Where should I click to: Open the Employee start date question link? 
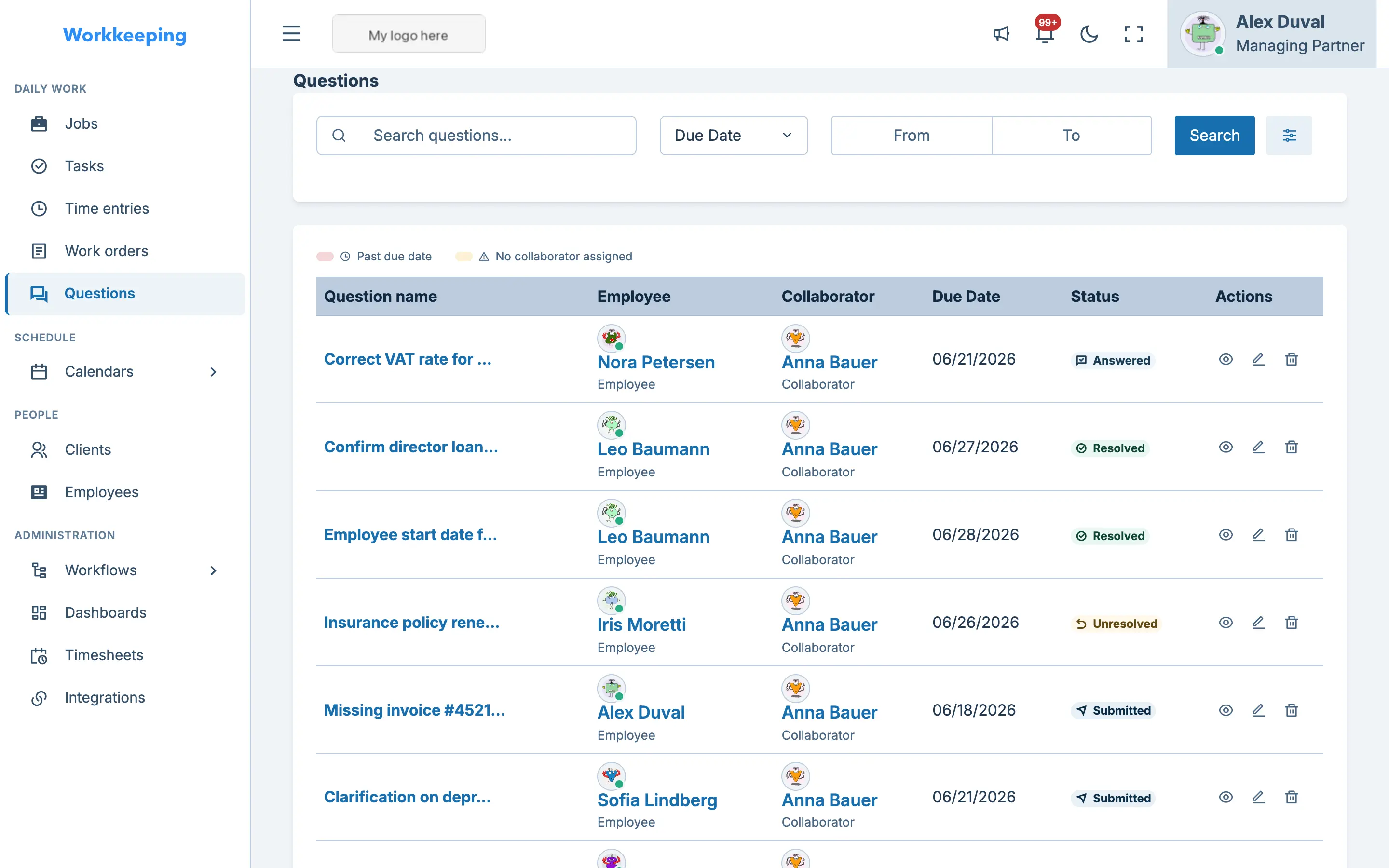tap(410, 534)
